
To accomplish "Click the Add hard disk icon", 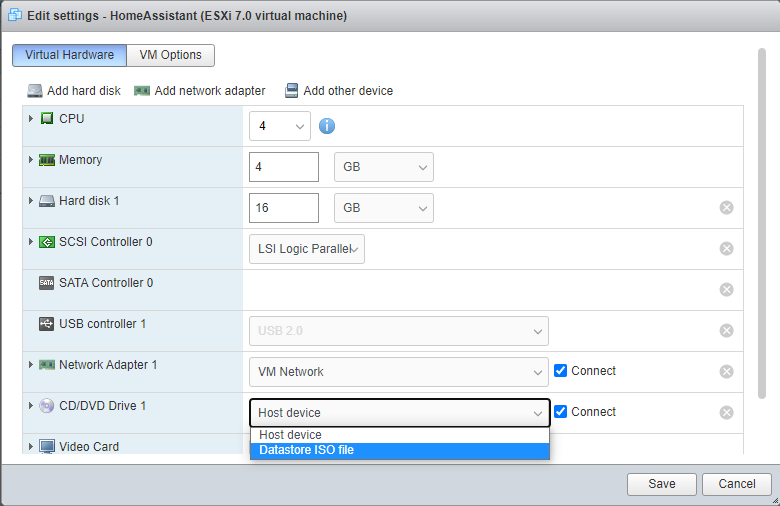I will coord(35,91).
